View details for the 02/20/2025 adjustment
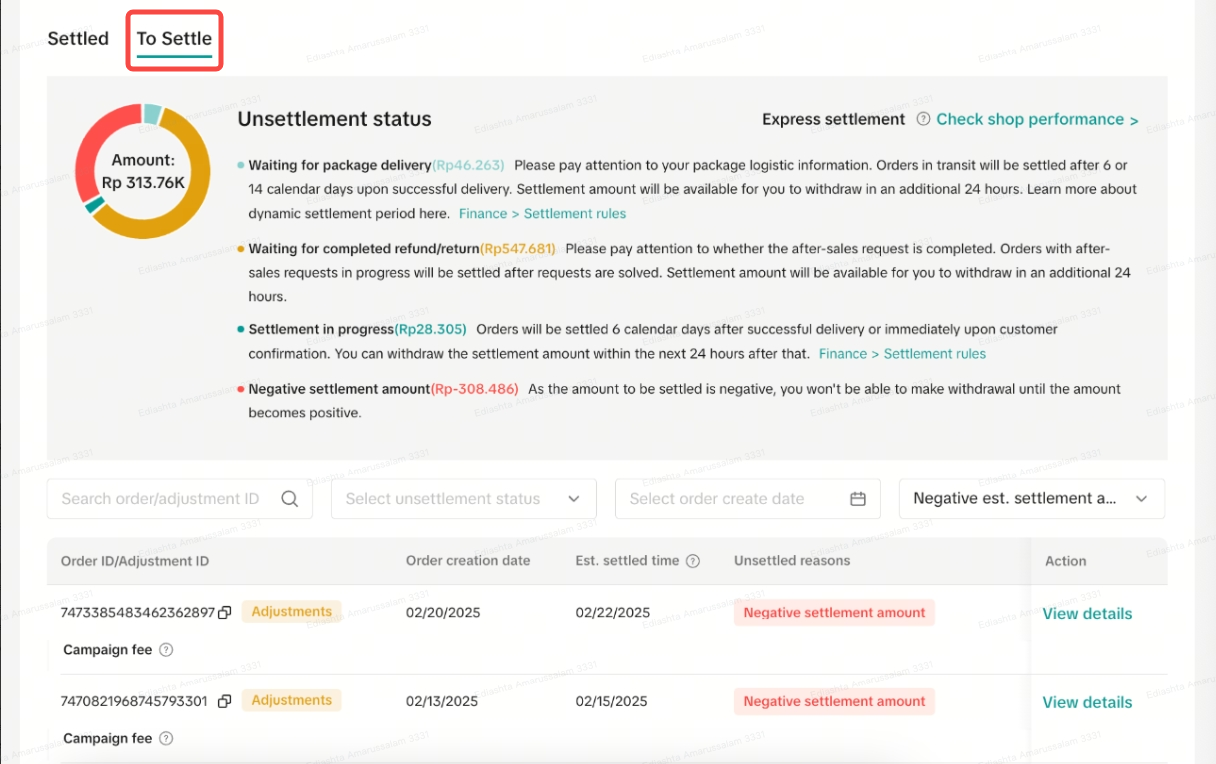This screenshot has width=1216, height=764. click(x=1087, y=614)
